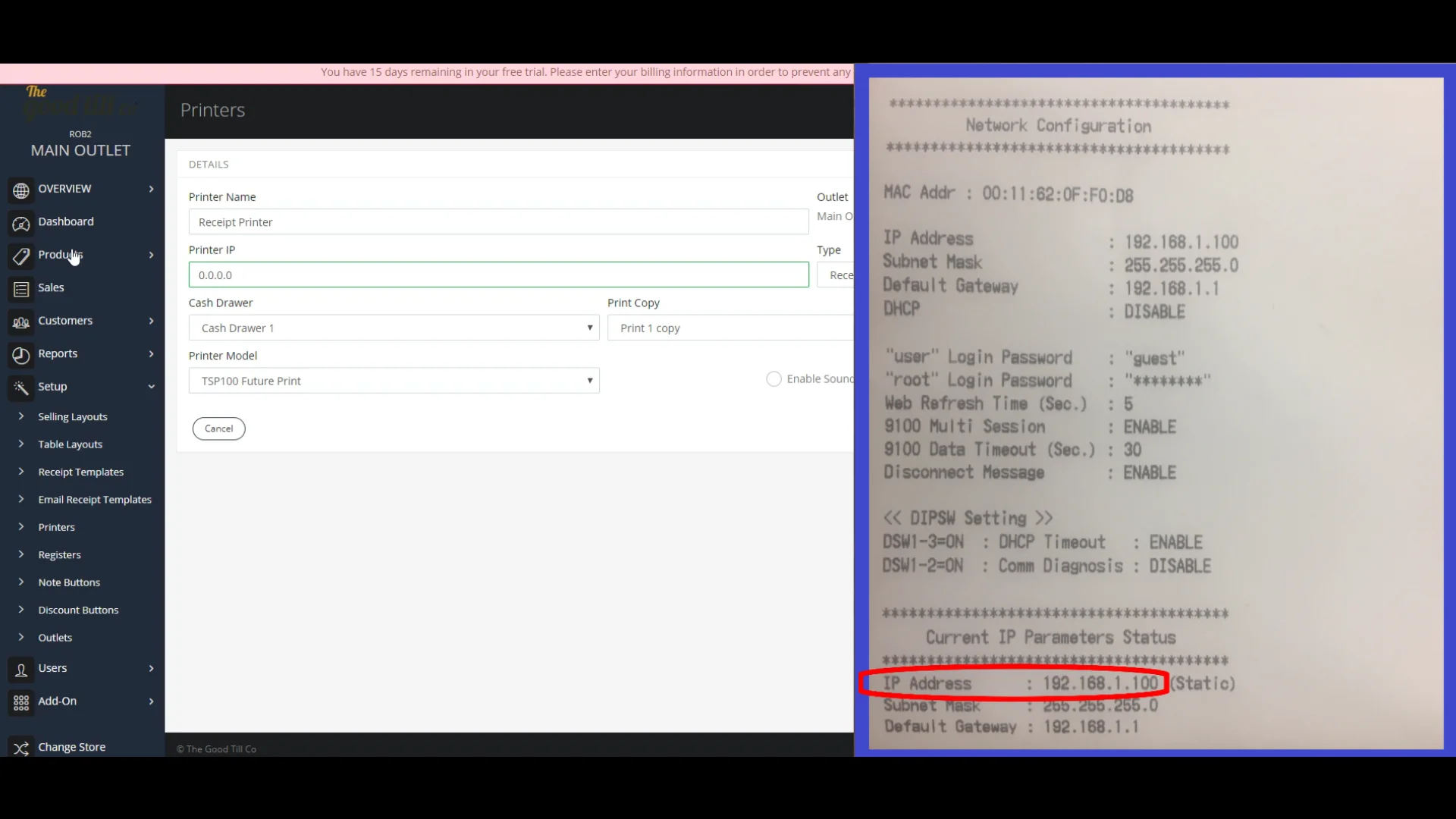Expand the Receipt Templates entry
The height and width of the screenshot is (819, 1456).
click(80, 472)
